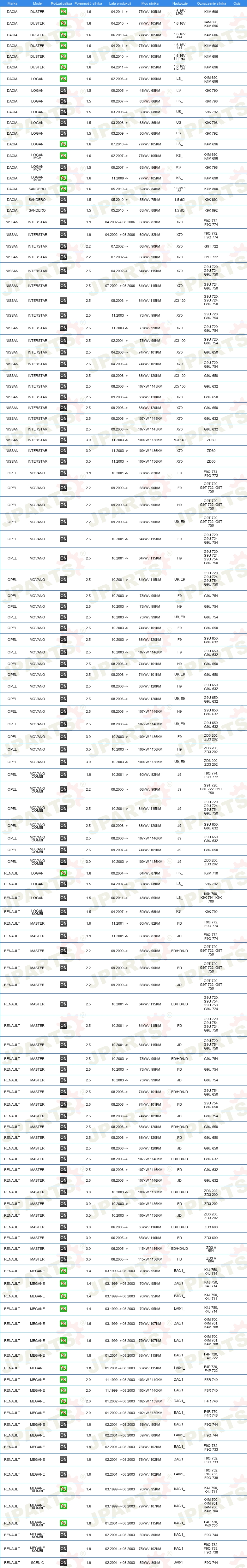Viewport: 247px width, 1568px height.
Task: Click petrol icon in Dacia Logan MCV 11.2009 row
Action: [x=63, y=178]
